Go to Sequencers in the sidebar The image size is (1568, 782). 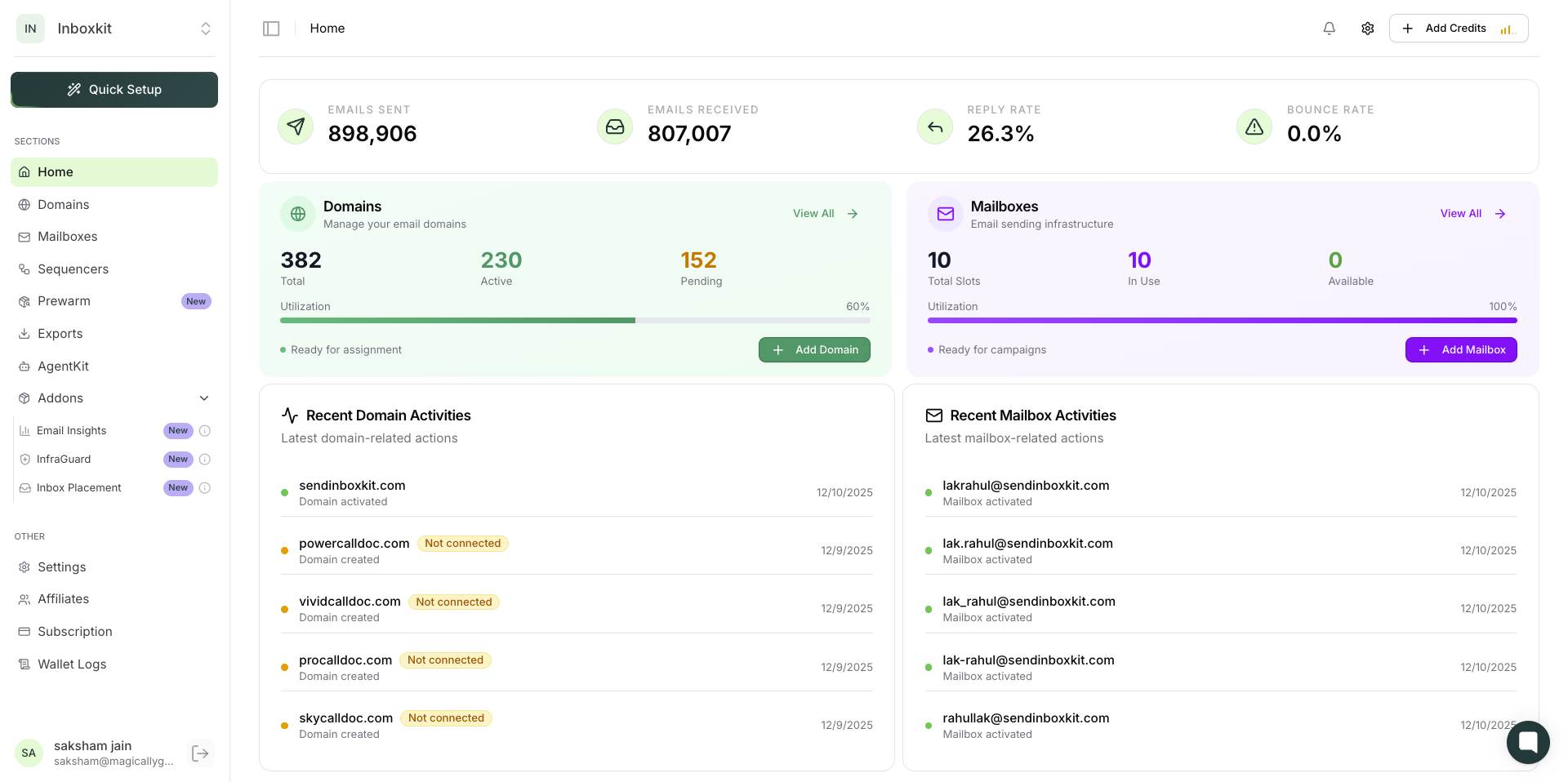click(x=73, y=269)
